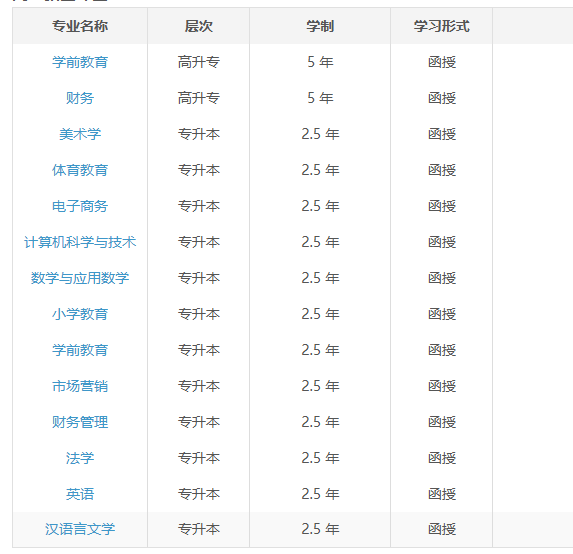The height and width of the screenshot is (554, 573).
Task: Select 专升本 in the 体育教育 row
Action: click(x=198, y=170)
